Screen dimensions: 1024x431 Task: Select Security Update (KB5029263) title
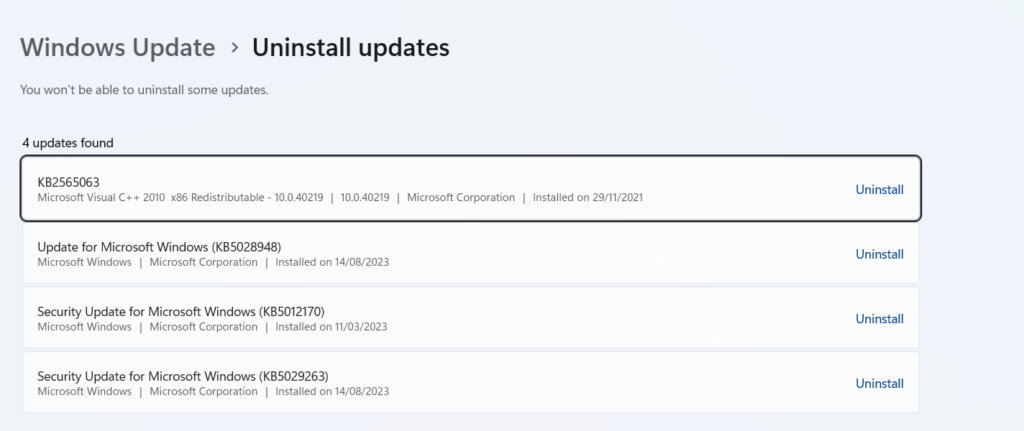[x=182, y=376]
